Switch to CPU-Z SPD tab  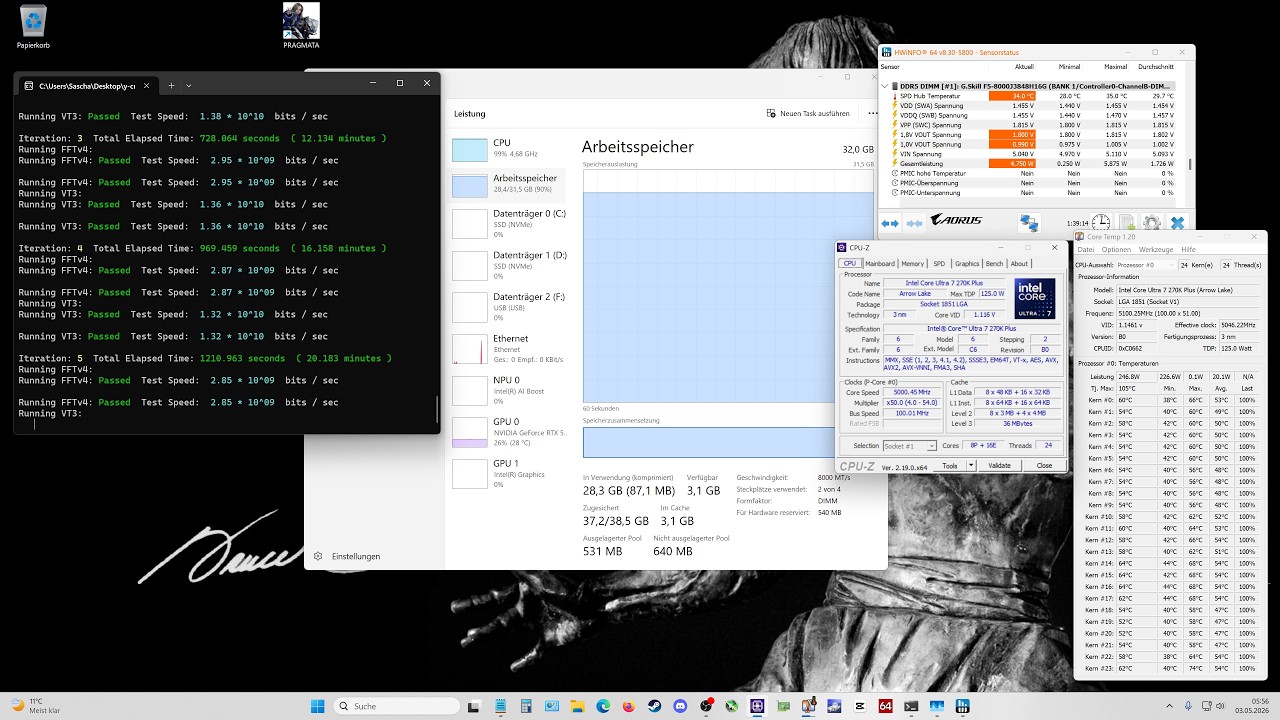coord(939,264)
